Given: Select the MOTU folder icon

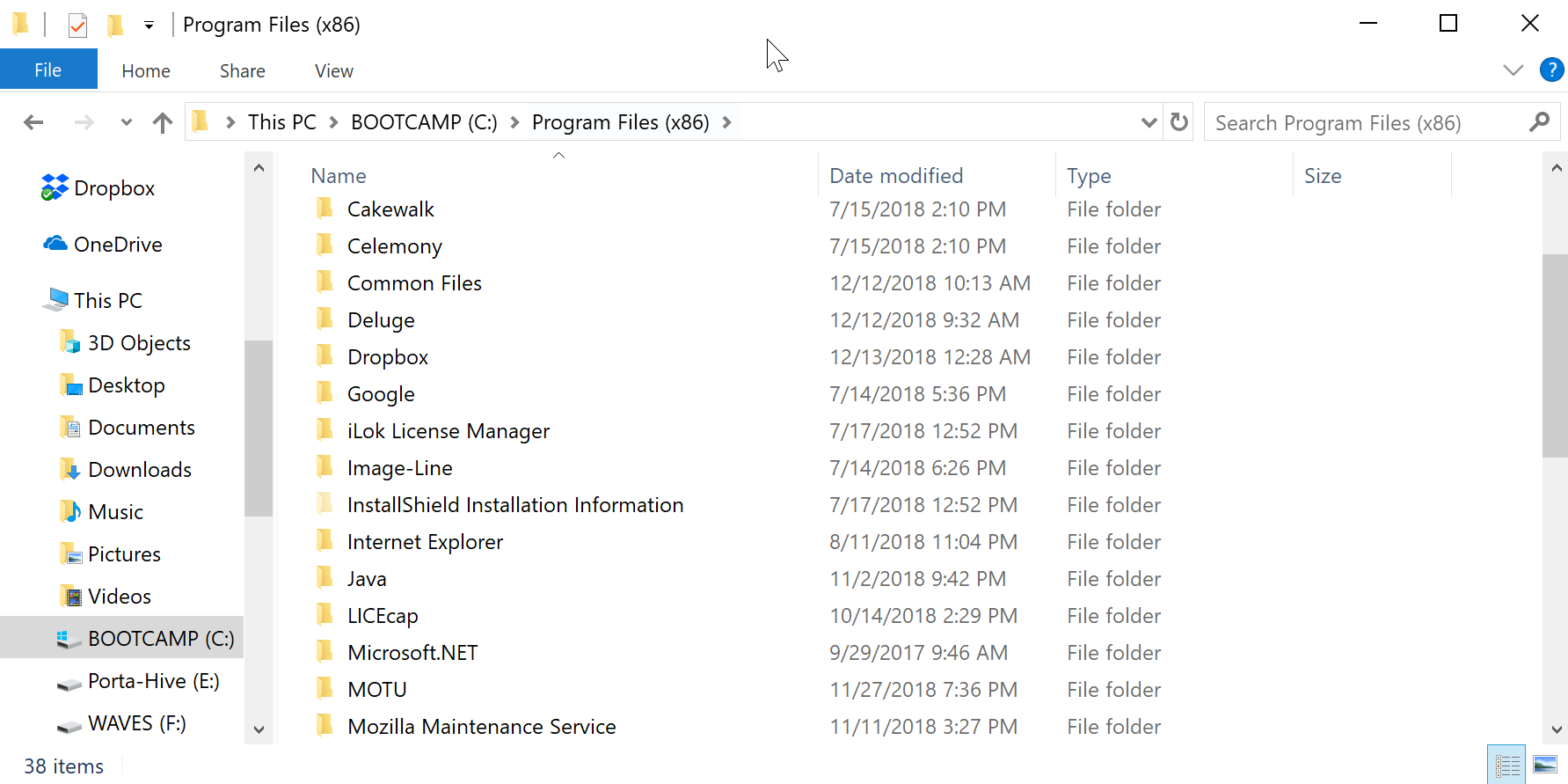Looking at the screenshot, I should pyautogui.click(x=325, y=689).
